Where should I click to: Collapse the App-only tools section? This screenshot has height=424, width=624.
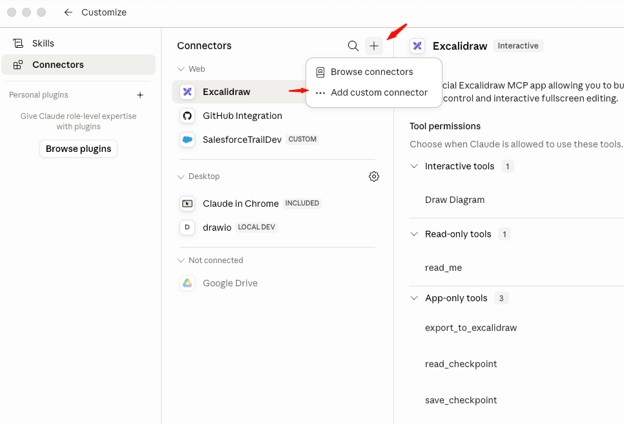414,298
